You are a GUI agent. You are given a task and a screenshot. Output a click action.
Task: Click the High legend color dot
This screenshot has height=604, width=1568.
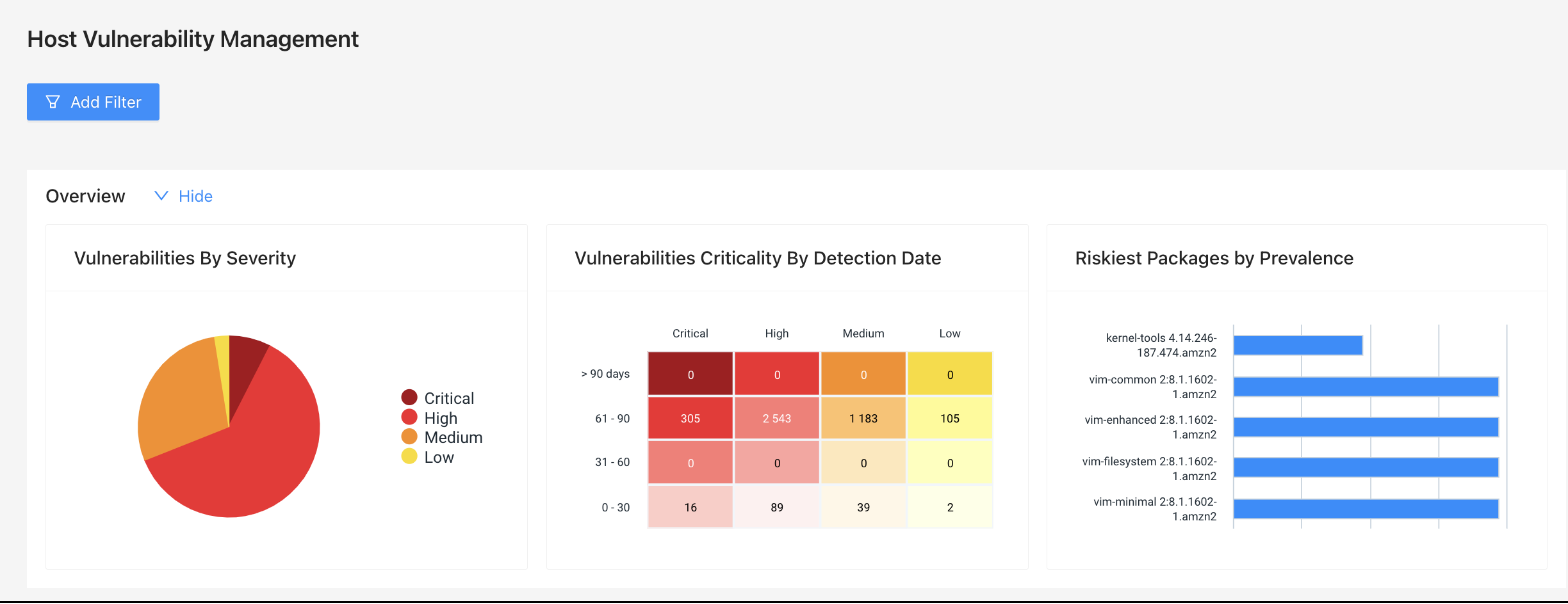click(x=409, y=418)
